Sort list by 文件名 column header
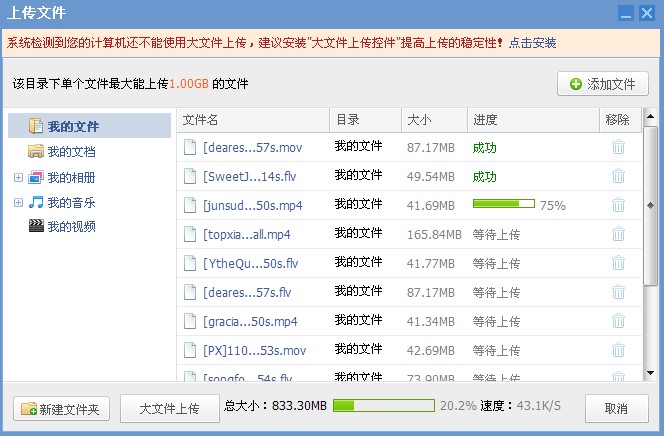This screenshot has width=664, height=437. tap(252, 120)
